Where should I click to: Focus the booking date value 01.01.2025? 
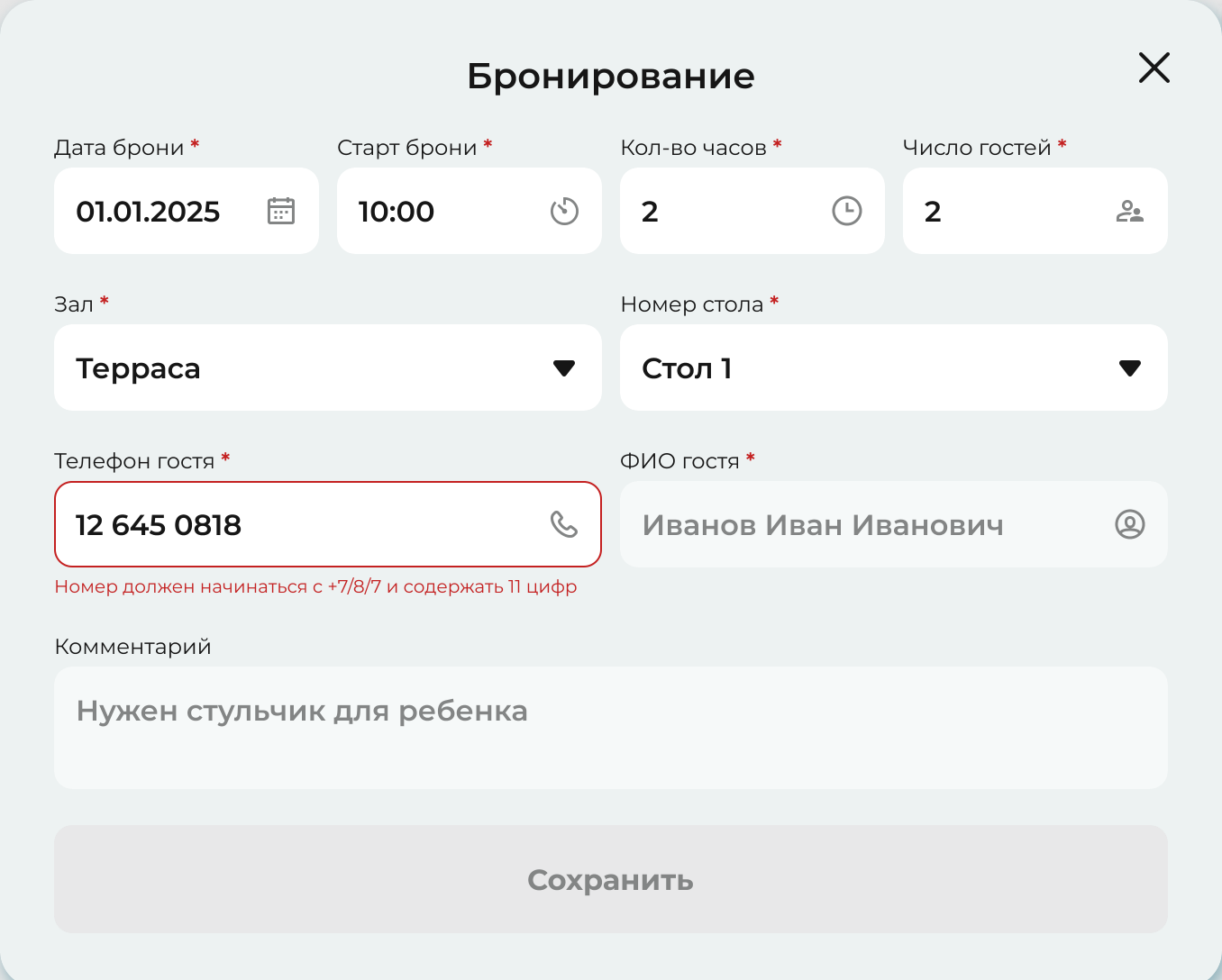coord(148,212)
